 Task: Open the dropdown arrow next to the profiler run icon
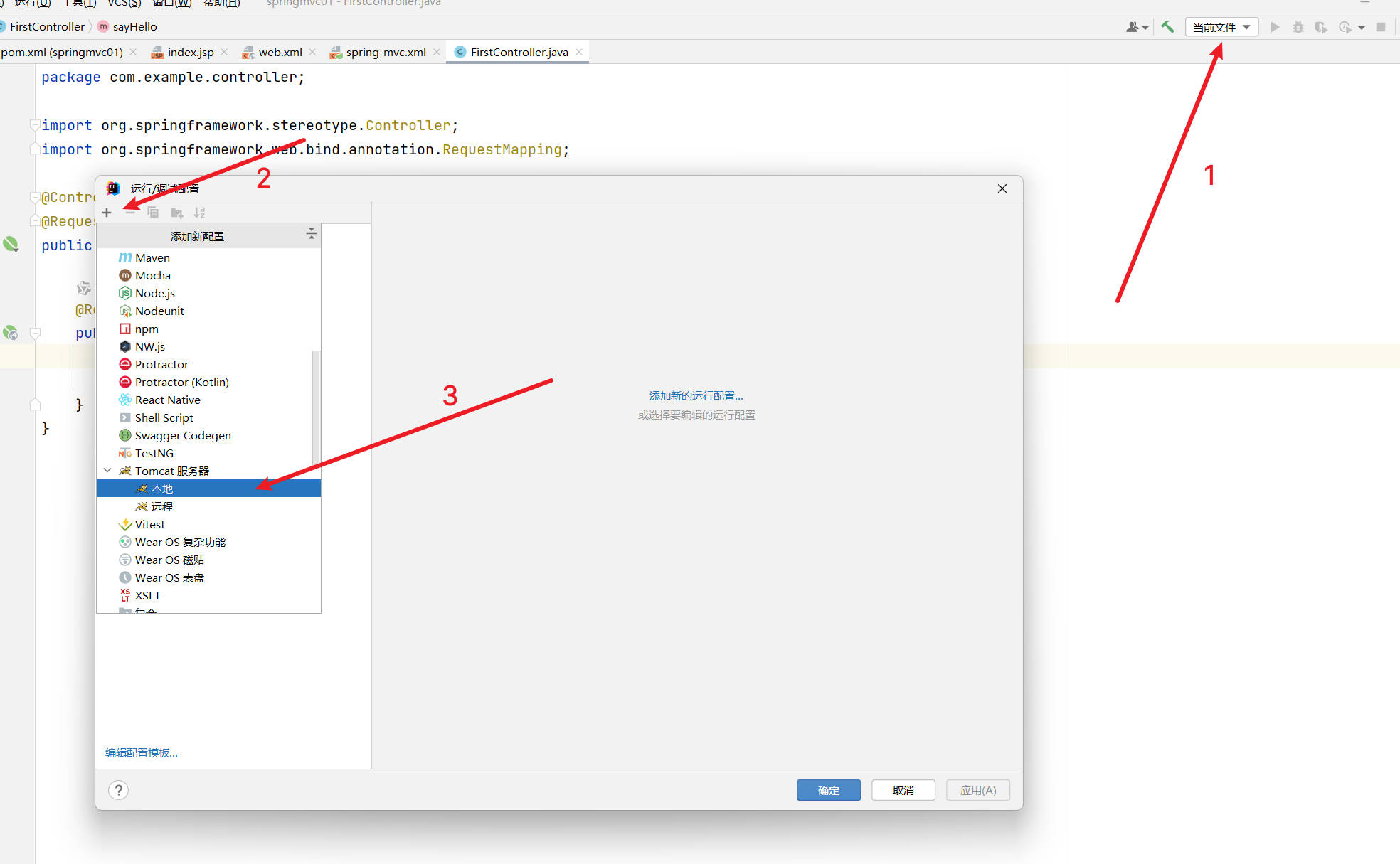(1362, 28)
